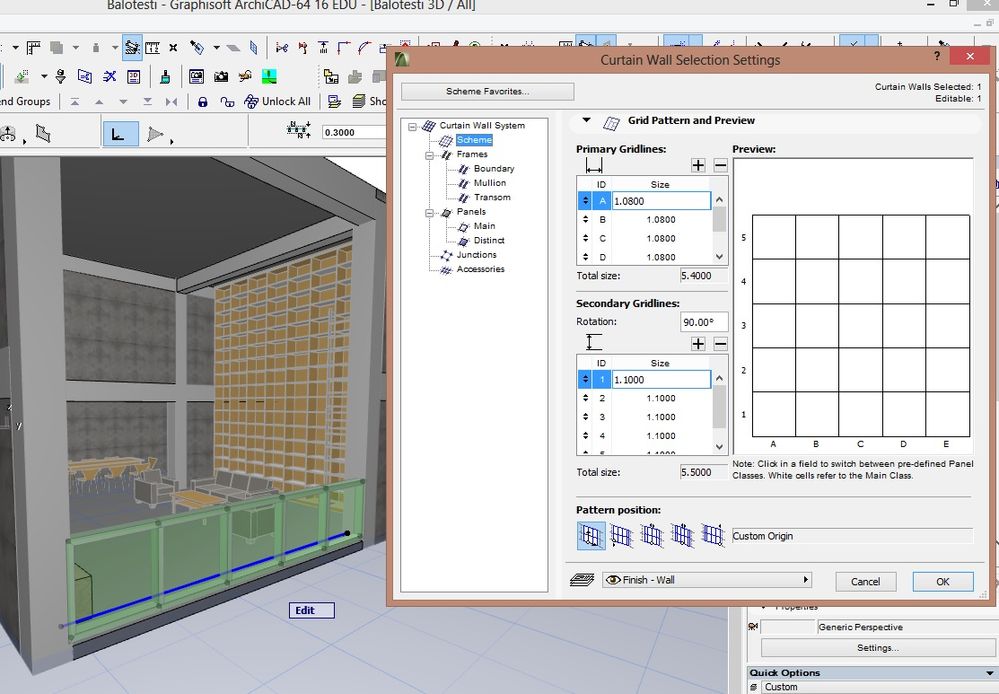
Task: Click the first Pattern position icon
Action: 590,536
